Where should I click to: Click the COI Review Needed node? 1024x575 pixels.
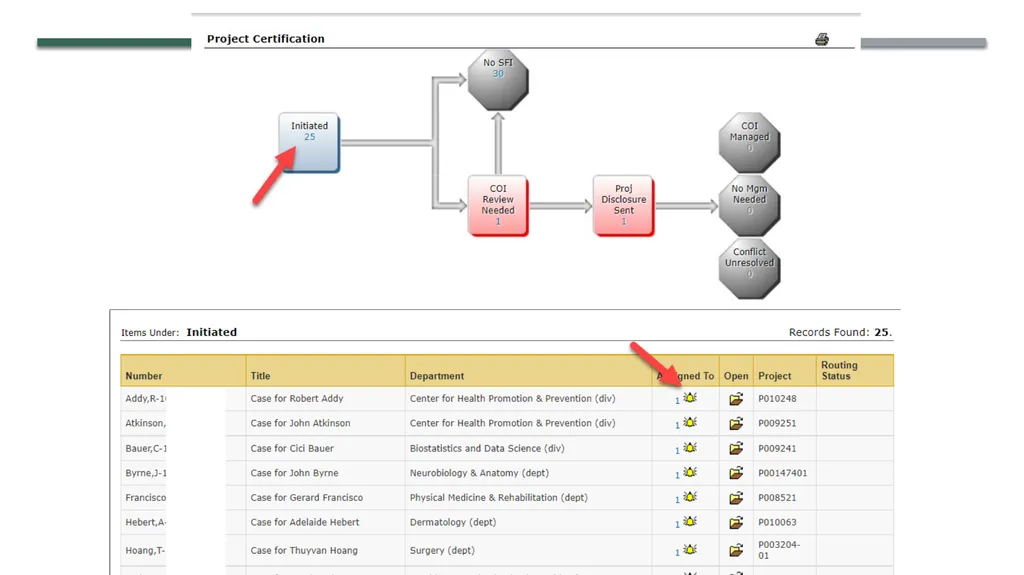coord(498,205)
